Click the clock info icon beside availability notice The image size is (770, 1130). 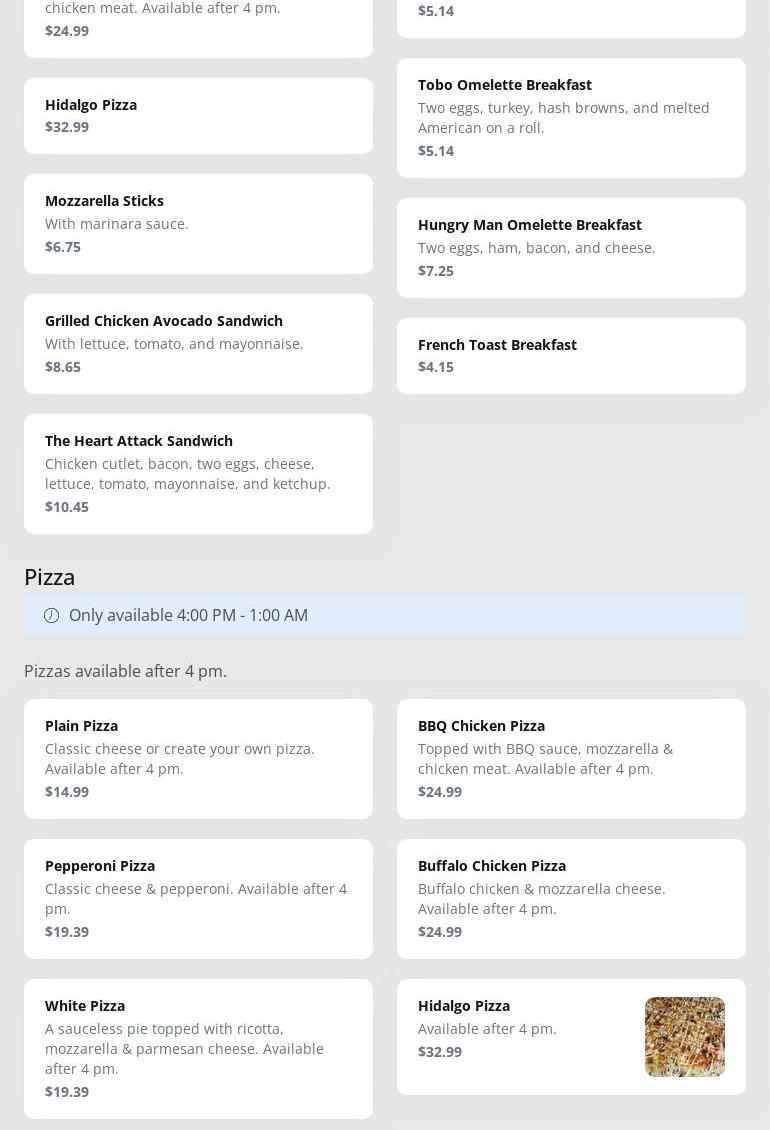click(x=51, y=615)
